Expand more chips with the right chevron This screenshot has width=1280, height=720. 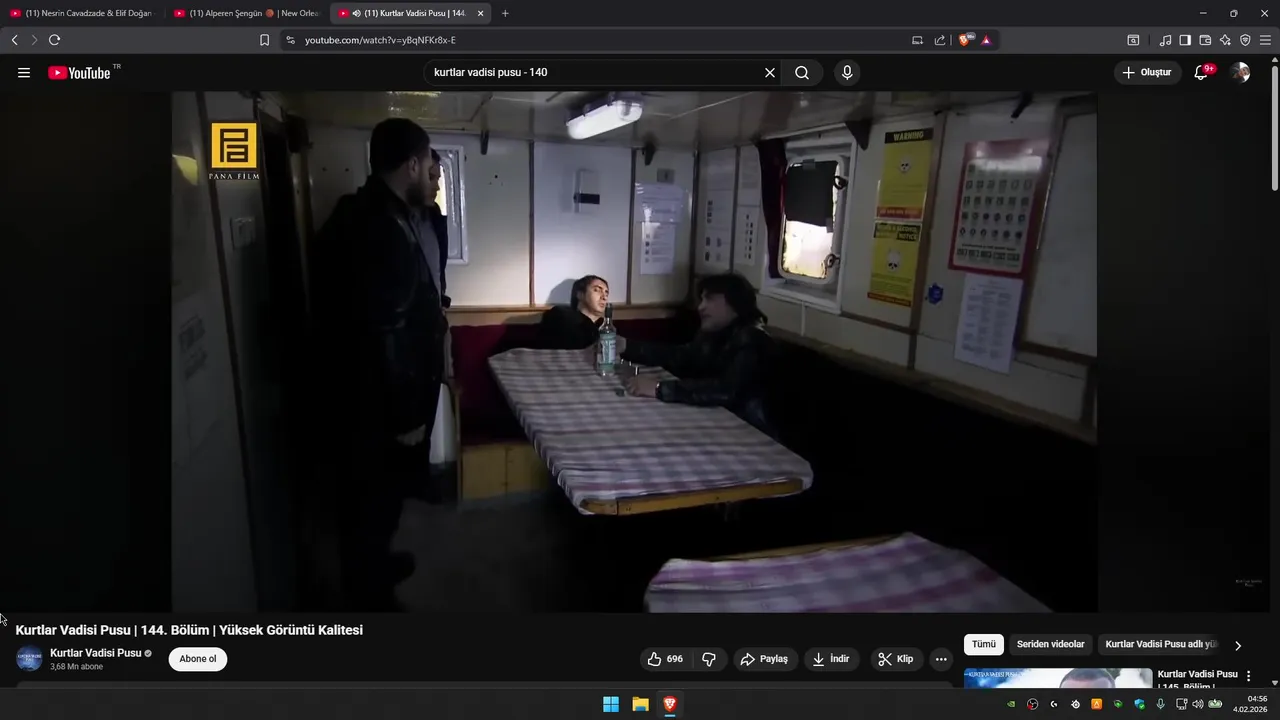point(1238,646)
